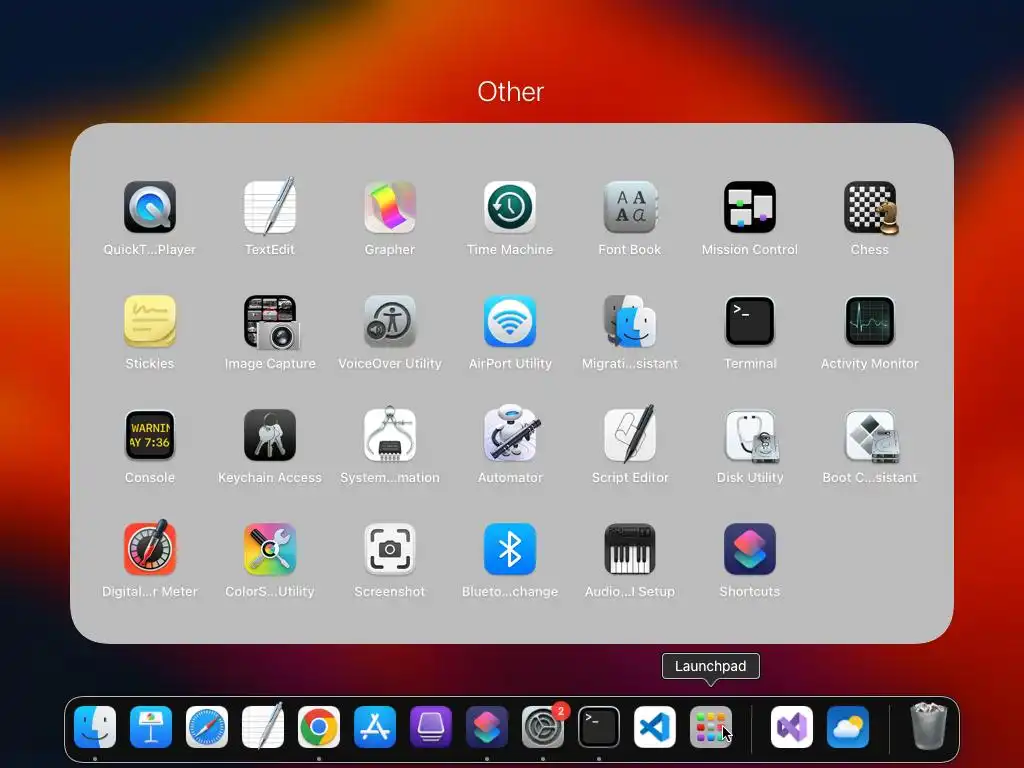Open Keychain Access

pos(270,435)
